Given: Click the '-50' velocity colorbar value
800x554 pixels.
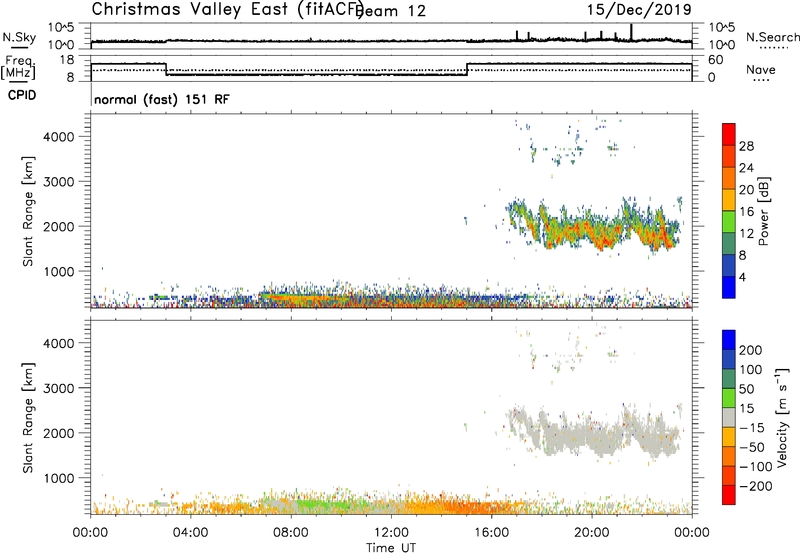Looking at the screenshot, I should point(752,447).
